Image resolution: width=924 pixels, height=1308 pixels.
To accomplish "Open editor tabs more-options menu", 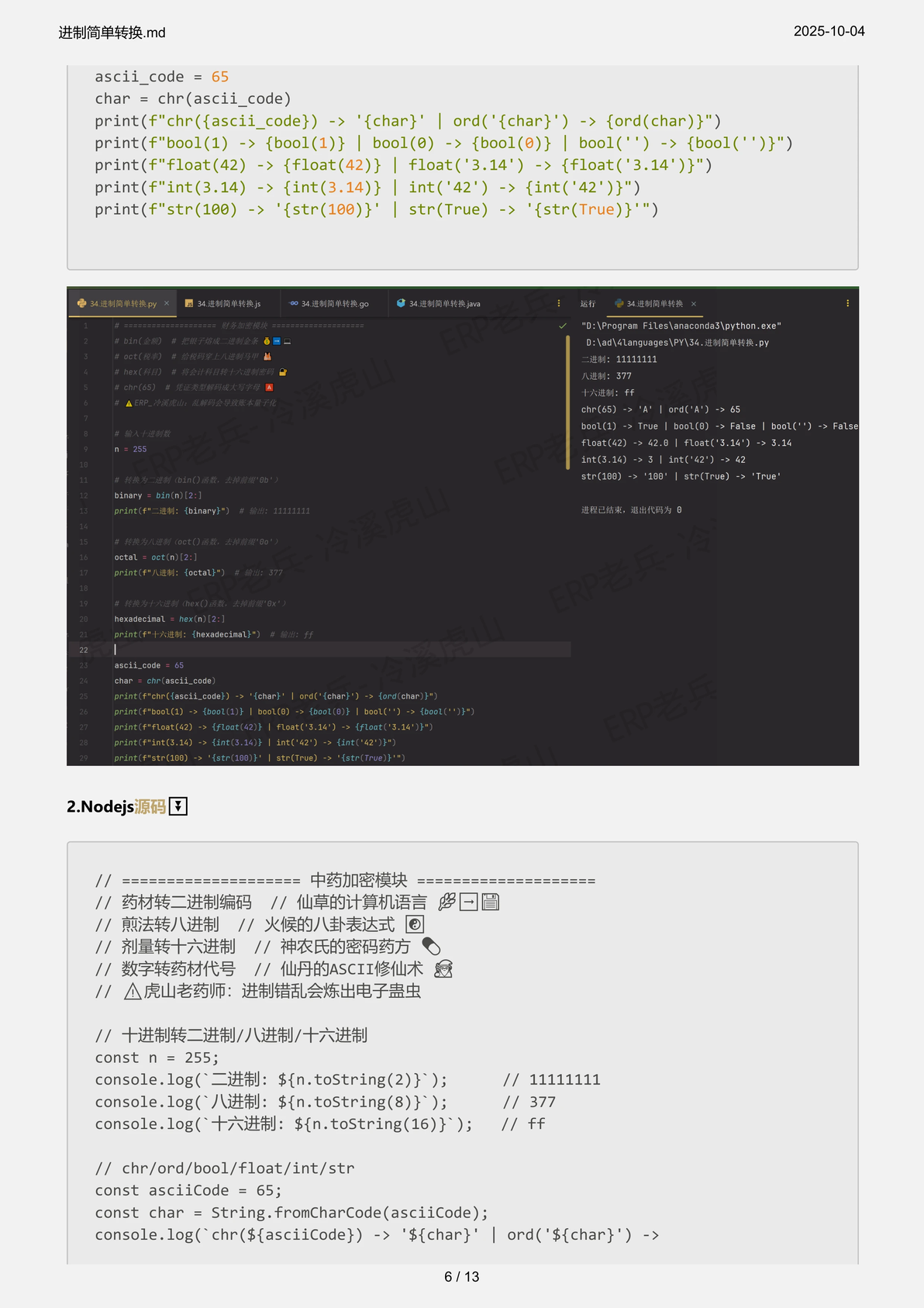I will (x=559, y=304).
